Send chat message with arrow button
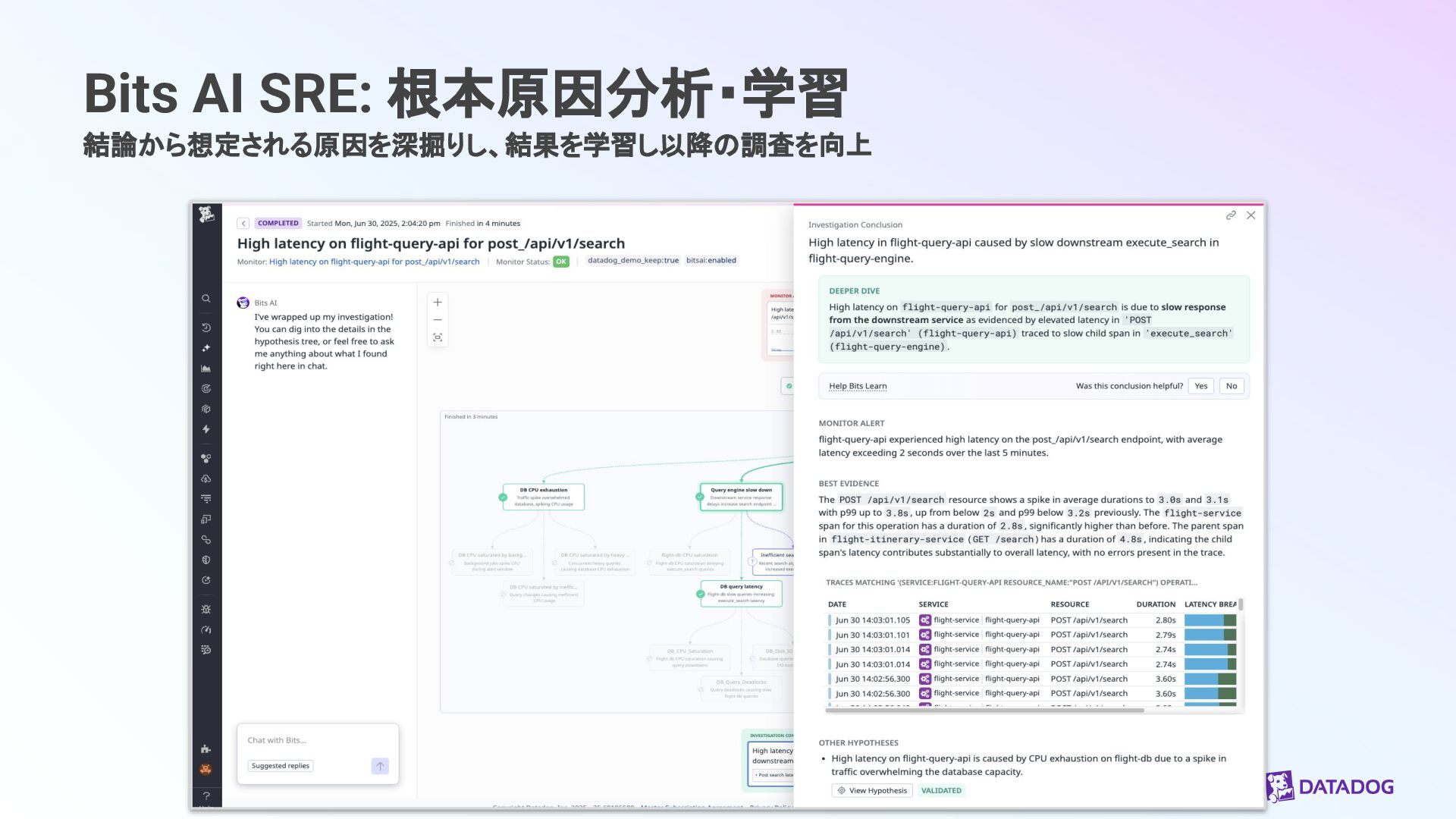Screen dimensions: 1456x819 380,766
